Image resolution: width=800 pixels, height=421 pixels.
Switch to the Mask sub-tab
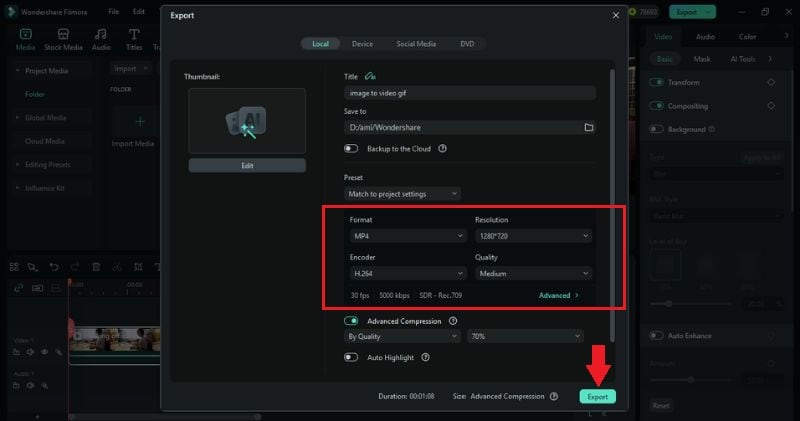coord(702,59)
